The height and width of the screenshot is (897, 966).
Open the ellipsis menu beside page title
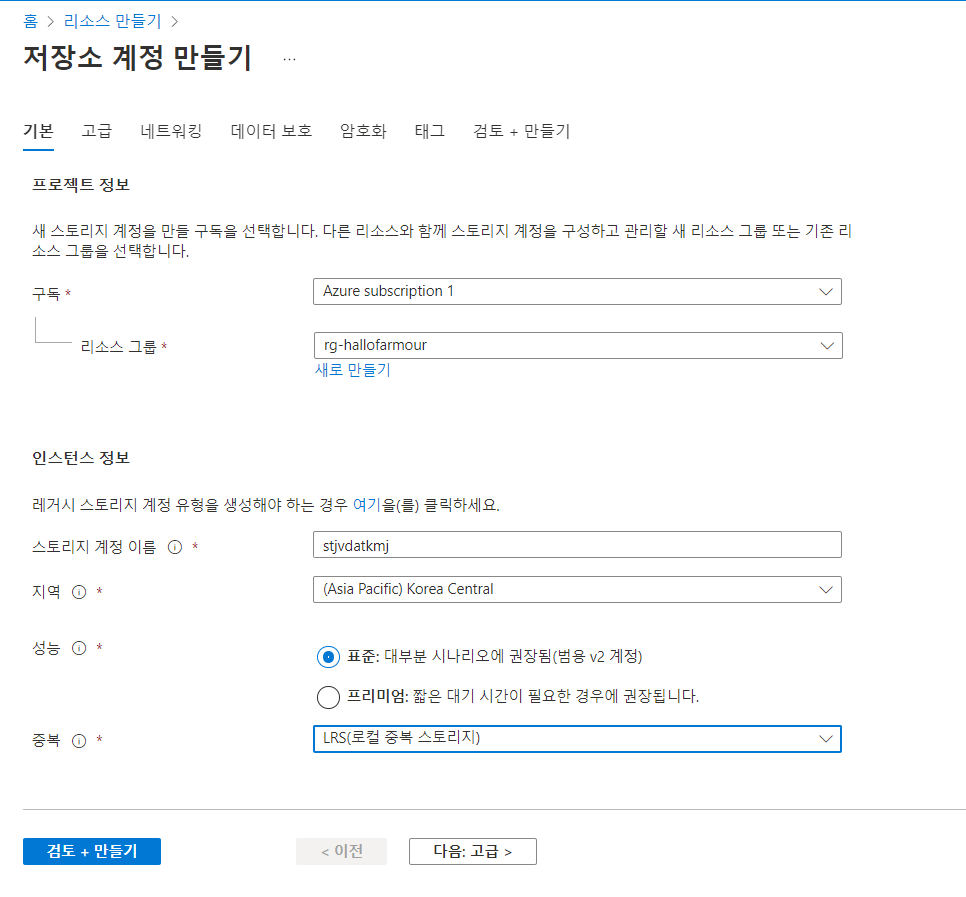(x=290, y=59)
